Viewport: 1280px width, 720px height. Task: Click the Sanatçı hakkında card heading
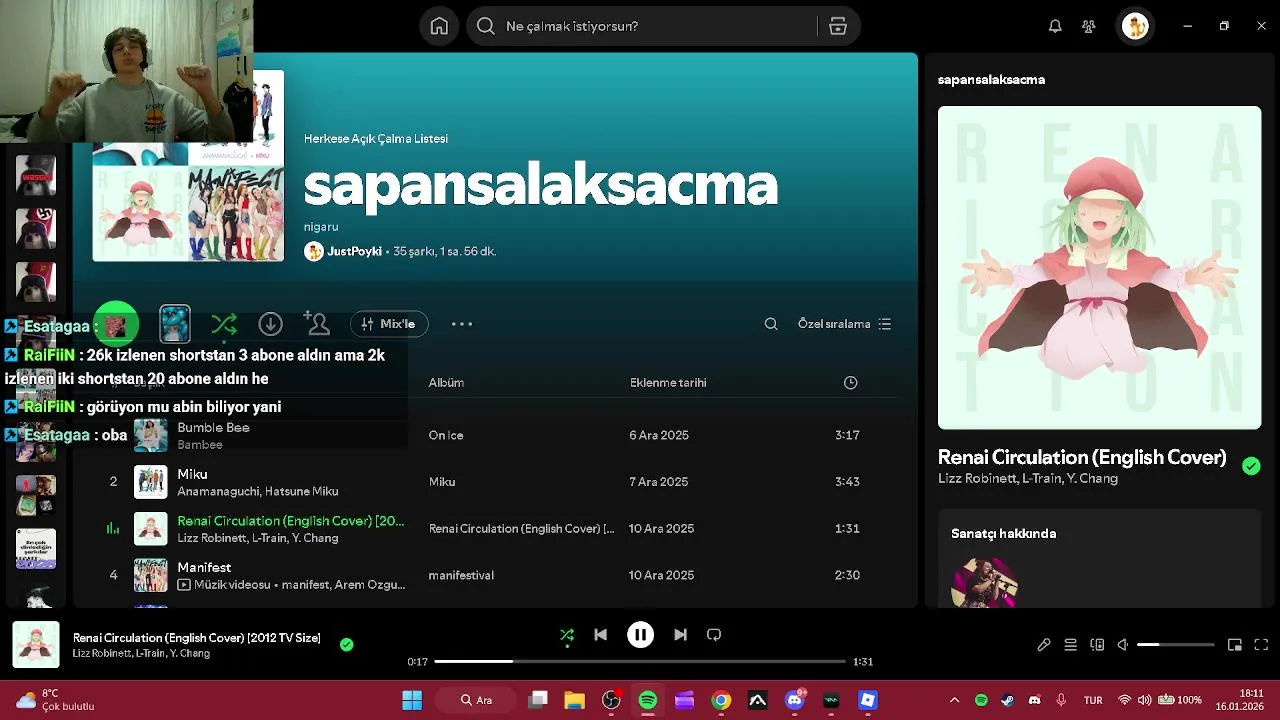(x=1003, y=533)
